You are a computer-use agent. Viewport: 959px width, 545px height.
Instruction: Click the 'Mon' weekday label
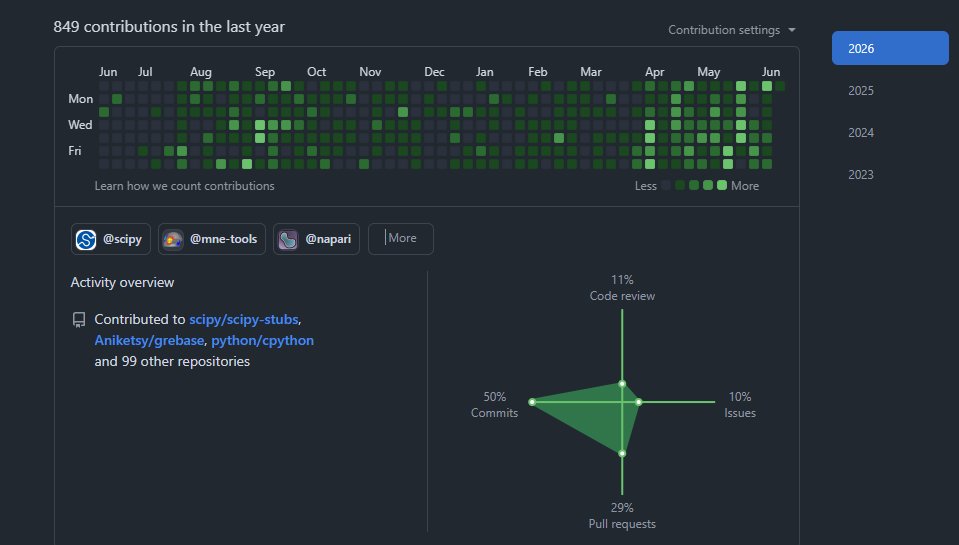(x=81, y=99)
